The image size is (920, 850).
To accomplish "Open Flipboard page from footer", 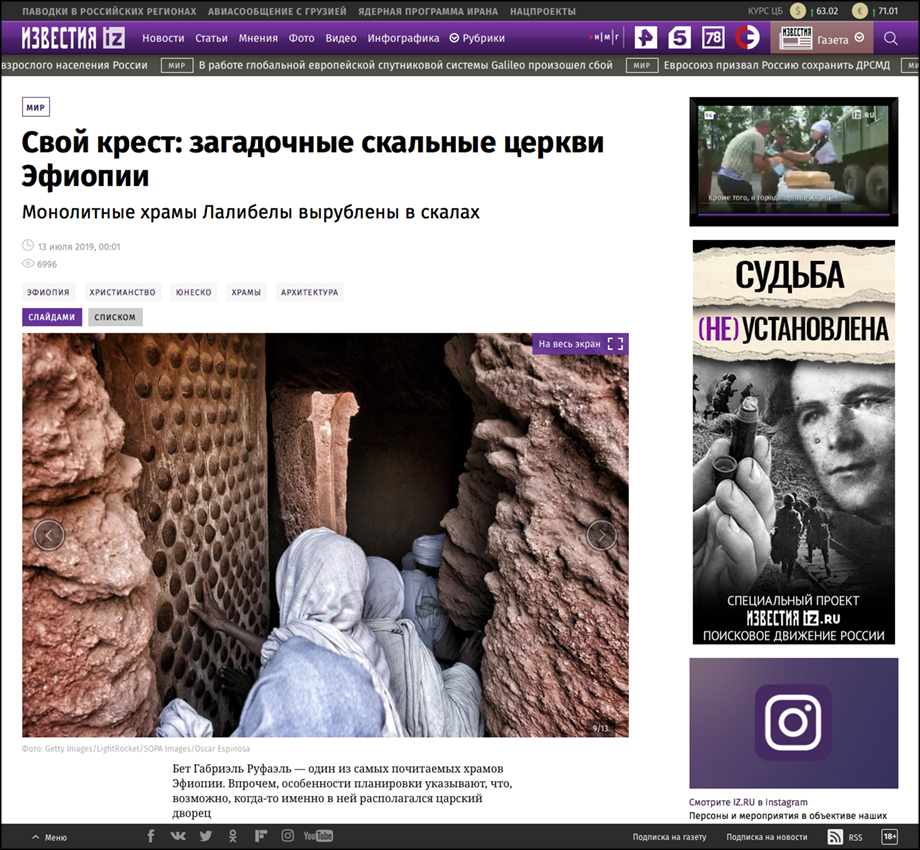I will [x=261, y=836].
